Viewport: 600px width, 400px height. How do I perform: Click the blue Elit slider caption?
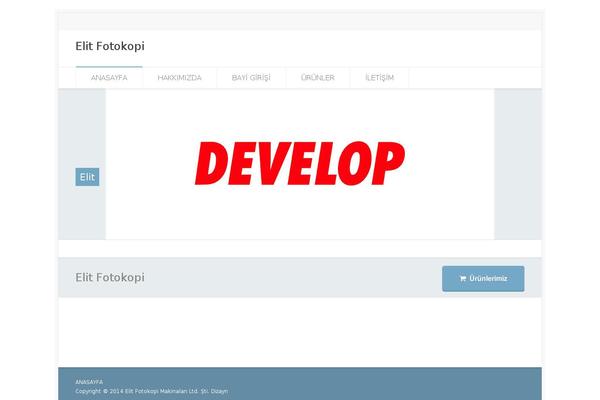click(x=87, y=177)
